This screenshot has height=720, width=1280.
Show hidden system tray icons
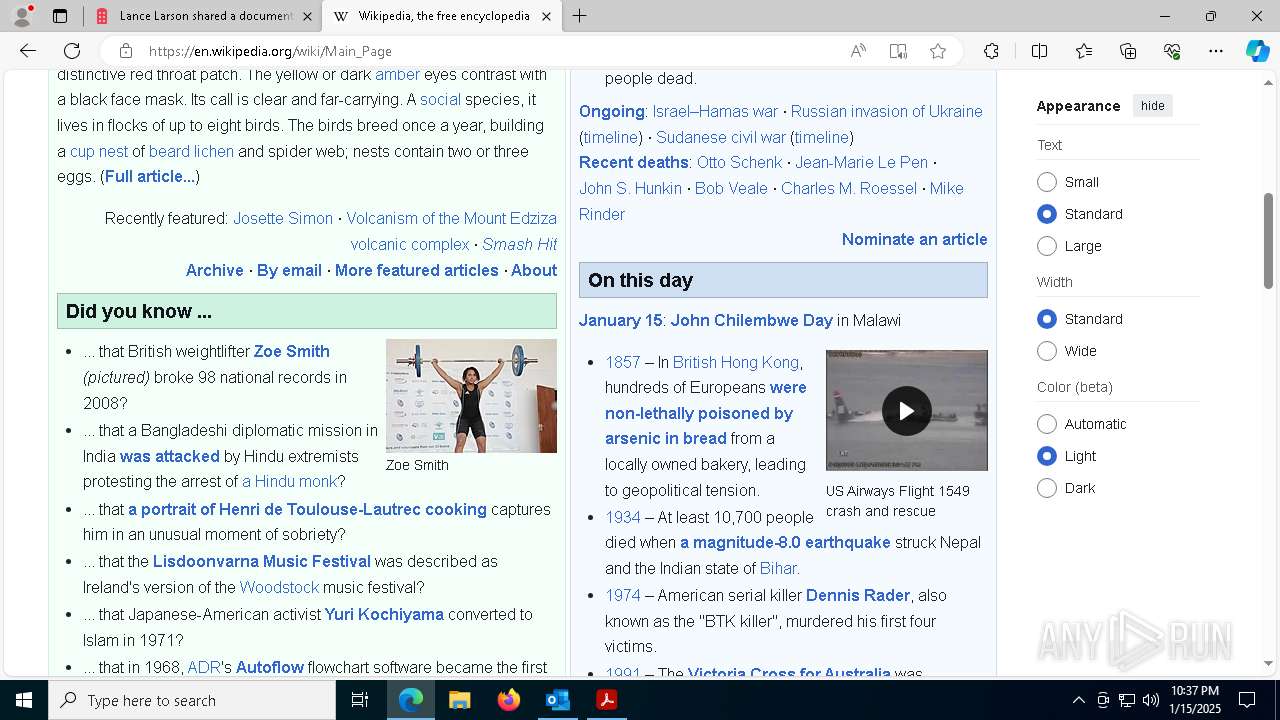click(x=1078, y=700)
